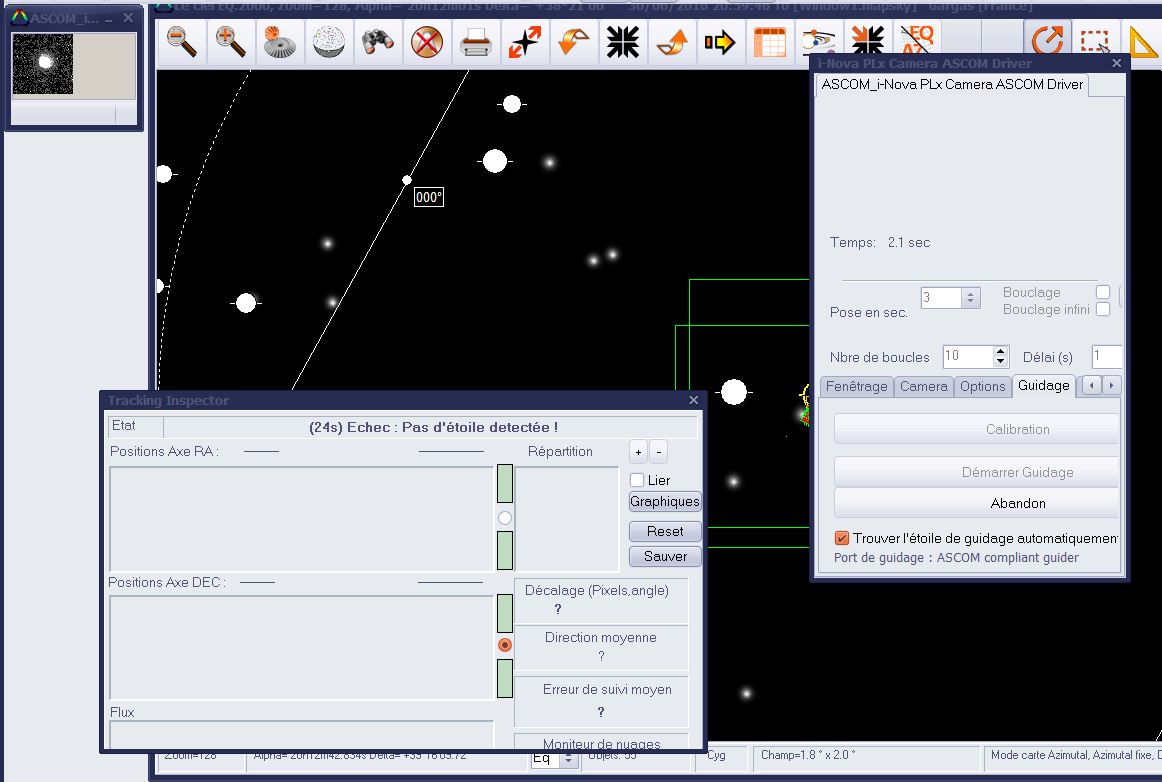
Task: Open the Eq coordinate dropdown in status bar
Action: pyautogui.click(x=568, y=759)
